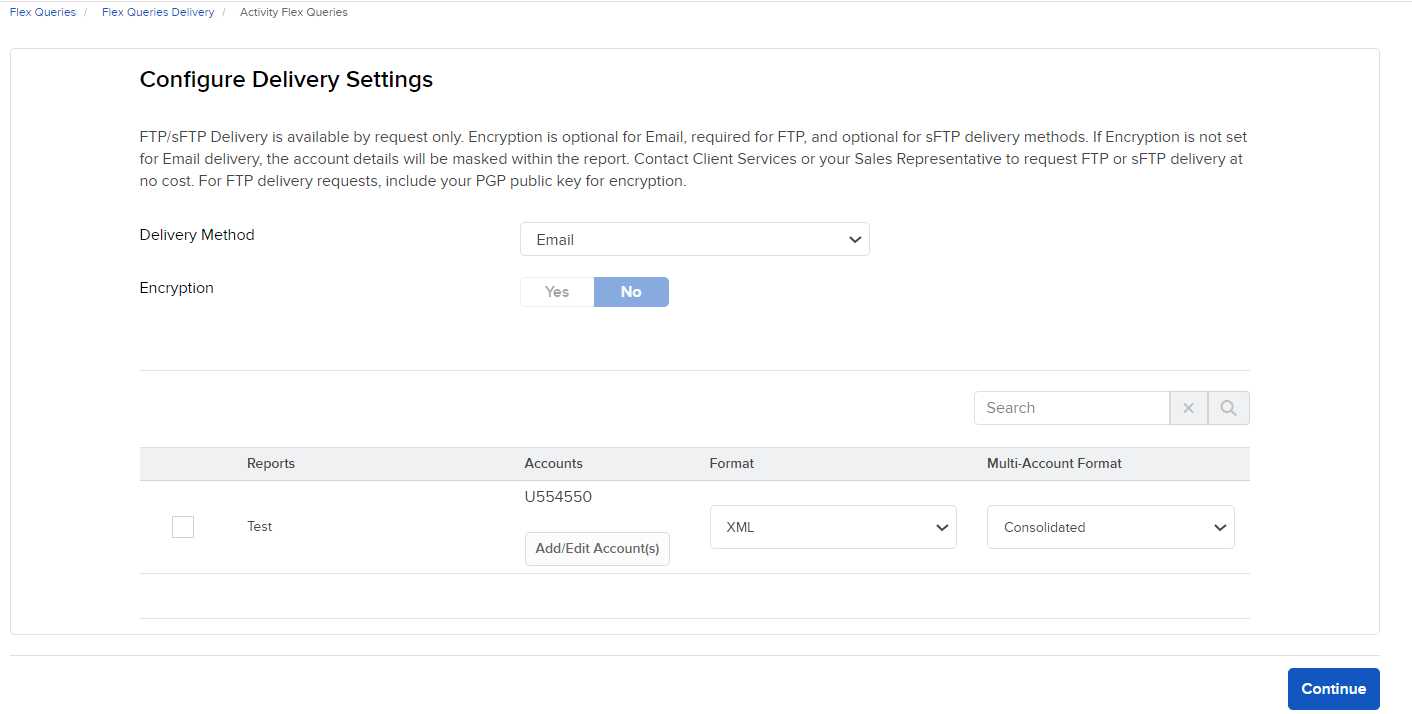Image resolution: width=1412 pixels, height=714 pixels.
Task: Click account number U554550
Action: click(557, 496)
